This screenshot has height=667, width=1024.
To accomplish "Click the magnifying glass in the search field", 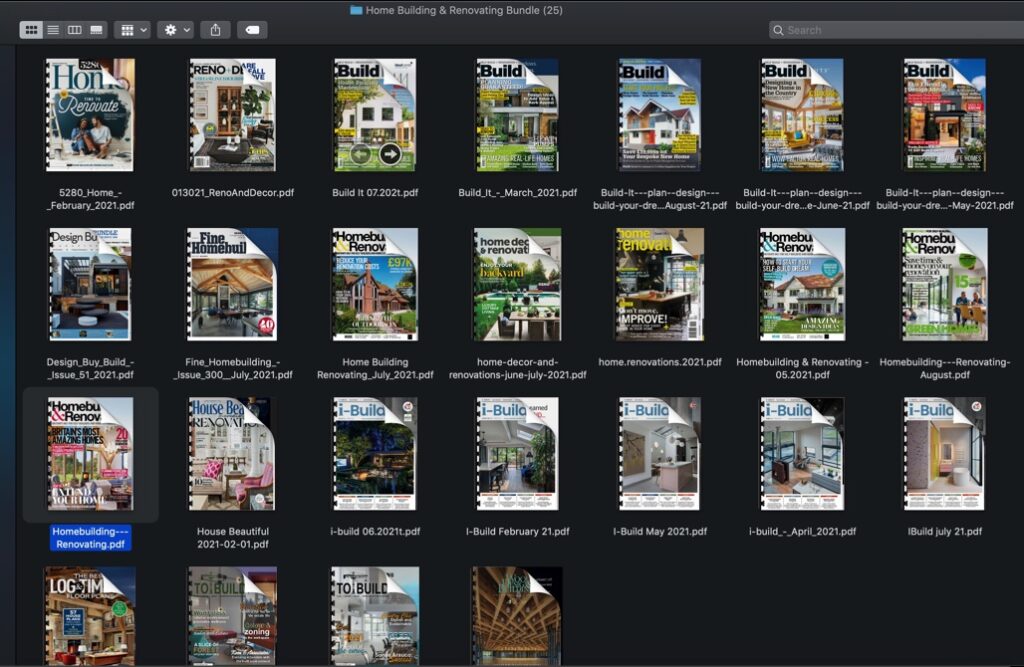I will [x=778, y=30].
